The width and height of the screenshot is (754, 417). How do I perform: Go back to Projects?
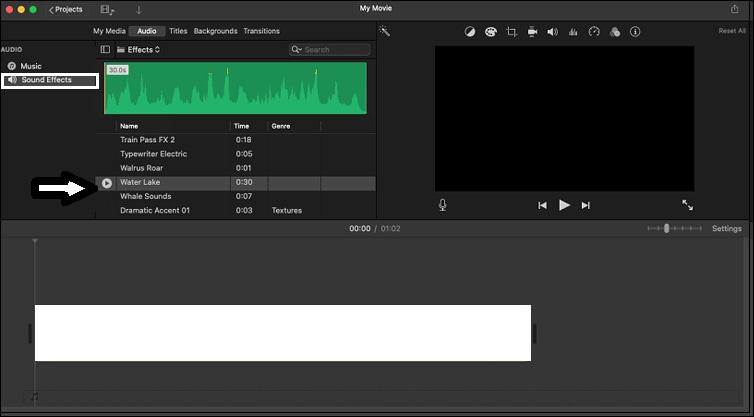tap(65, 10)
